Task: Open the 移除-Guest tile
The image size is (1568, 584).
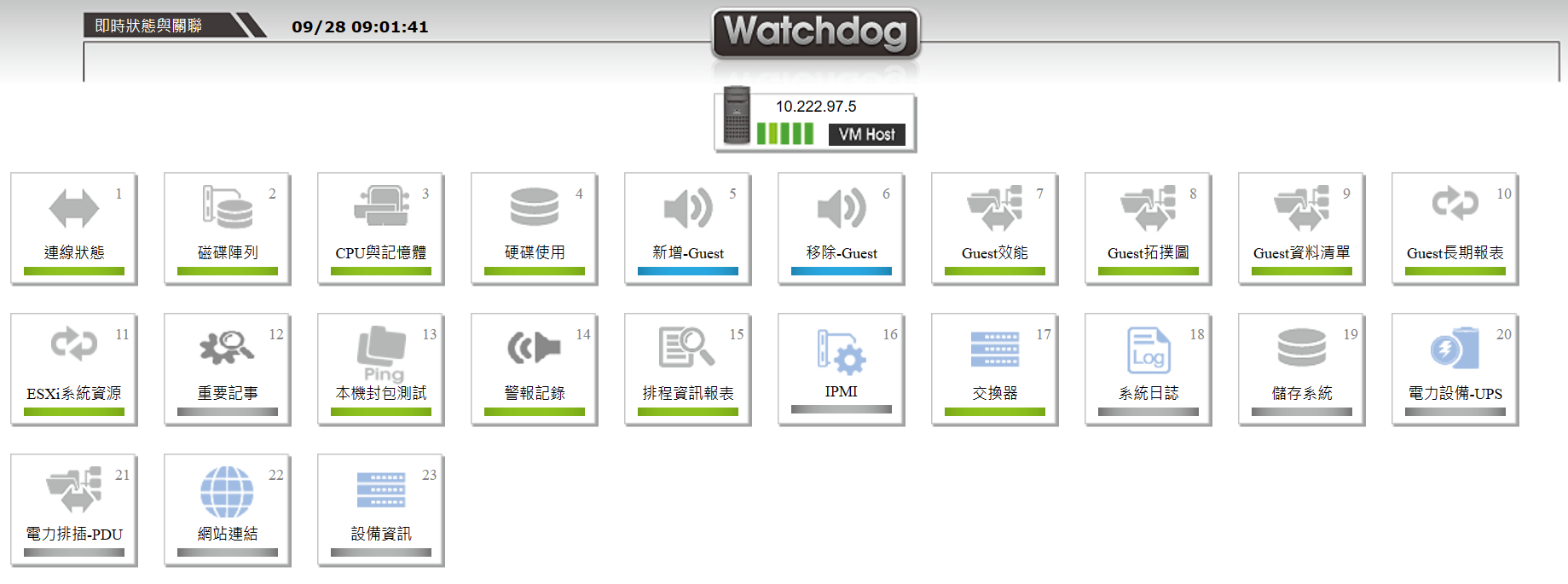Action: (x=842, y=228)
